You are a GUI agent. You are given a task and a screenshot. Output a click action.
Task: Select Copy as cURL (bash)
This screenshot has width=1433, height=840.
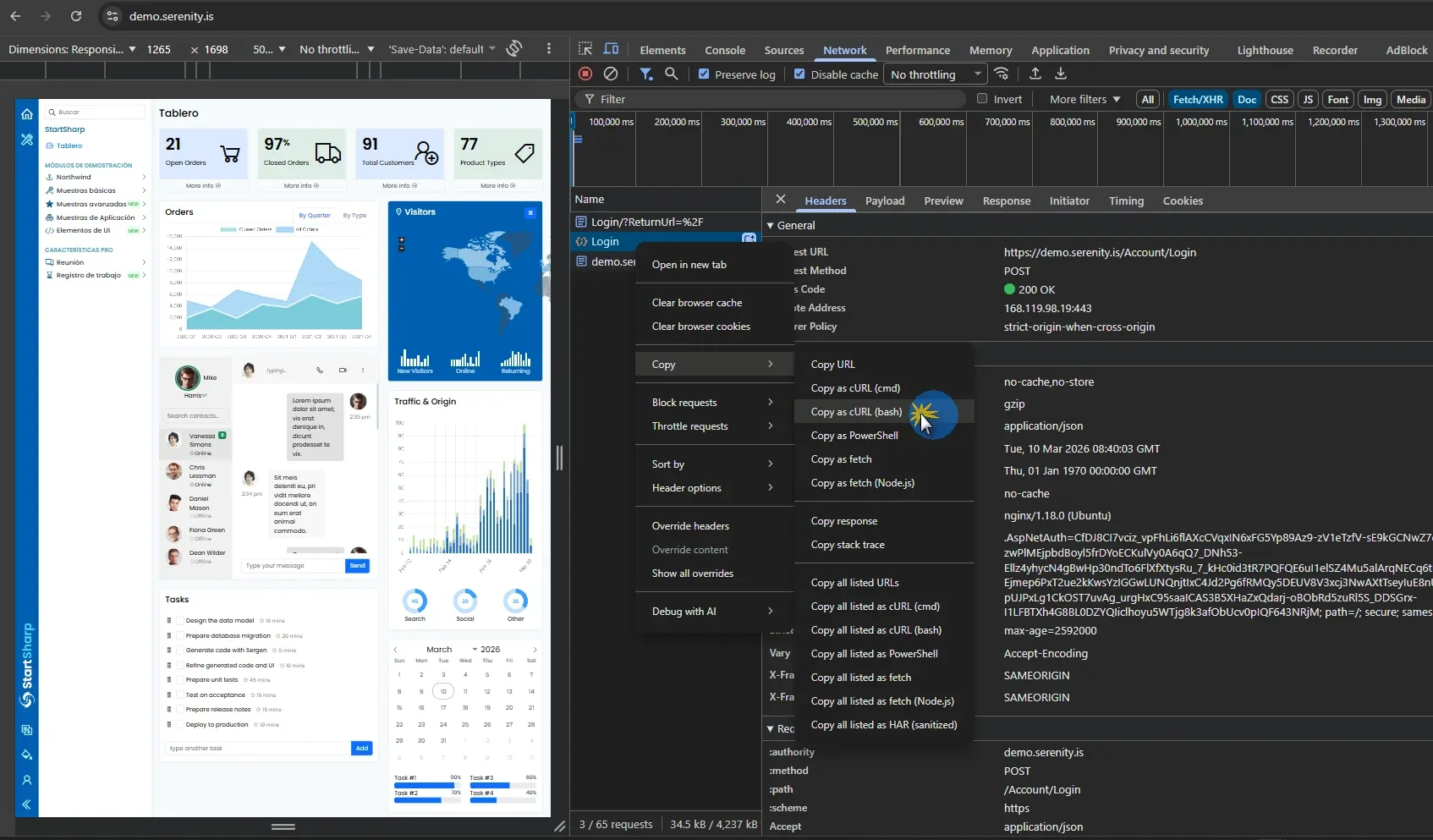click(856, 412)
